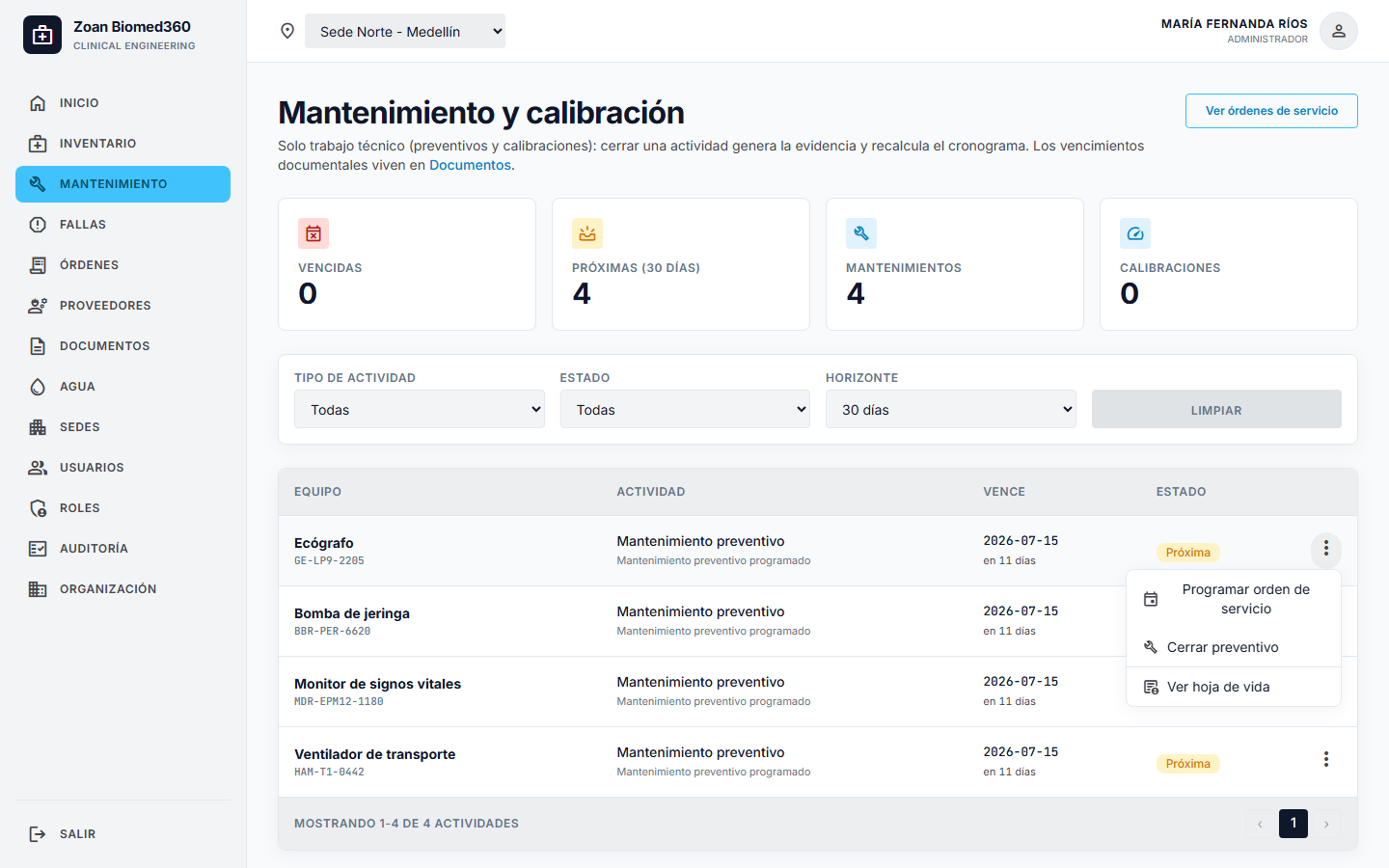The height and width of the screenshot is (868, 1389).
Task: Choose Cerrar preventivo from the menu
Action: (1234, 647)
